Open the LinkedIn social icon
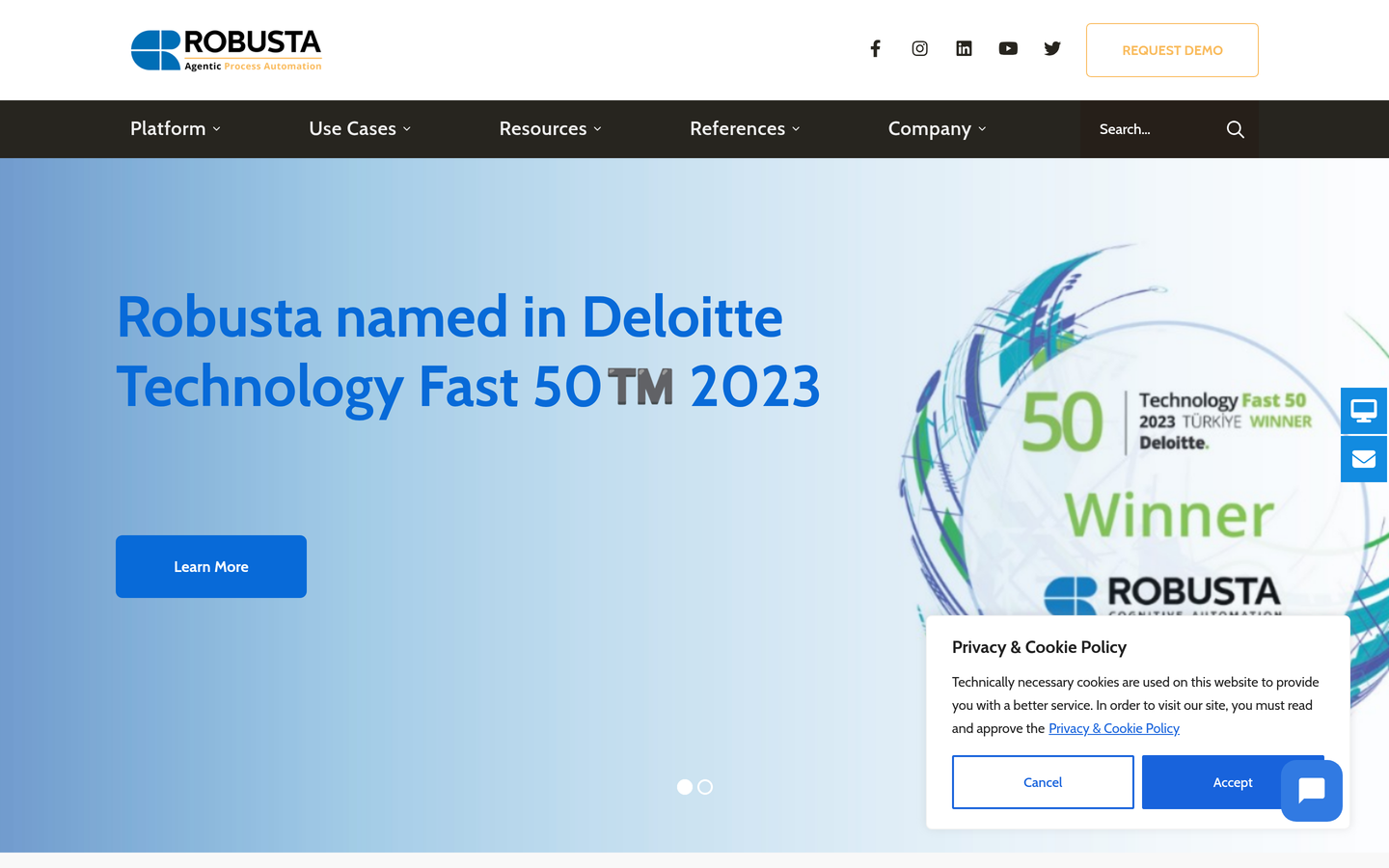 [x=964, y=48]
